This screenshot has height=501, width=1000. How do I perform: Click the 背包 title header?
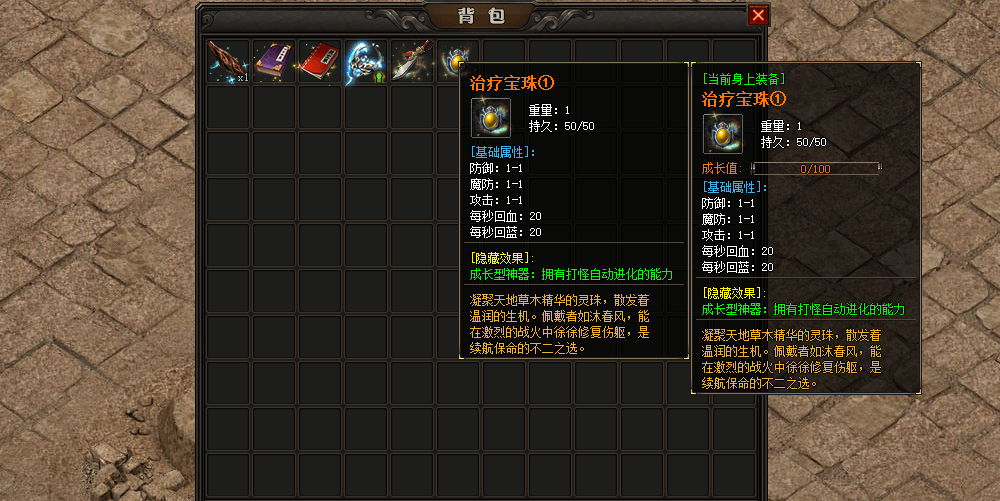pyautogui.click(x=481, y=16)
